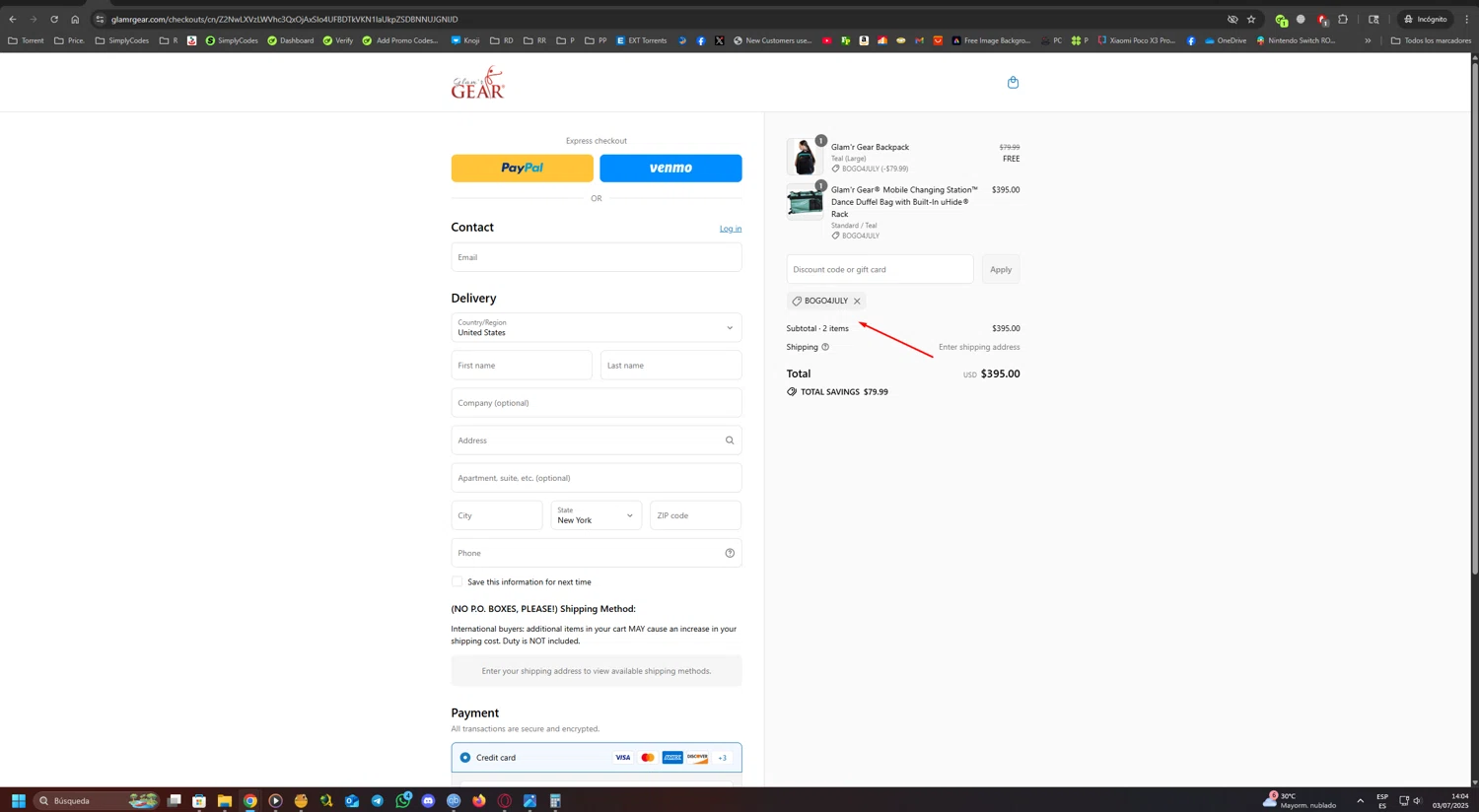Open Microsoft Store from the taskbar
The image size is (1479, 812).
pyautogui.click(x=199, y=801)
